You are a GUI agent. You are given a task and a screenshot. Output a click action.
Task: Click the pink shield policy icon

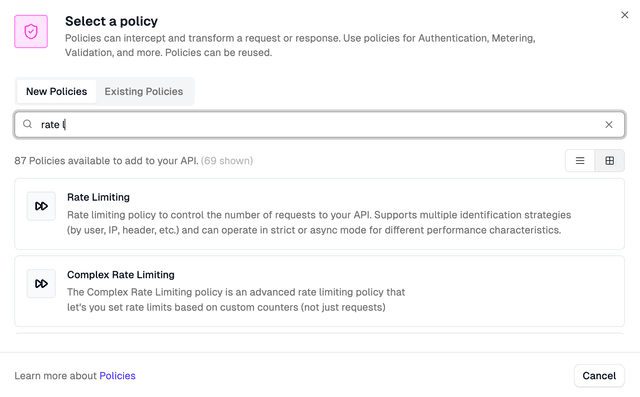point(31,31)
